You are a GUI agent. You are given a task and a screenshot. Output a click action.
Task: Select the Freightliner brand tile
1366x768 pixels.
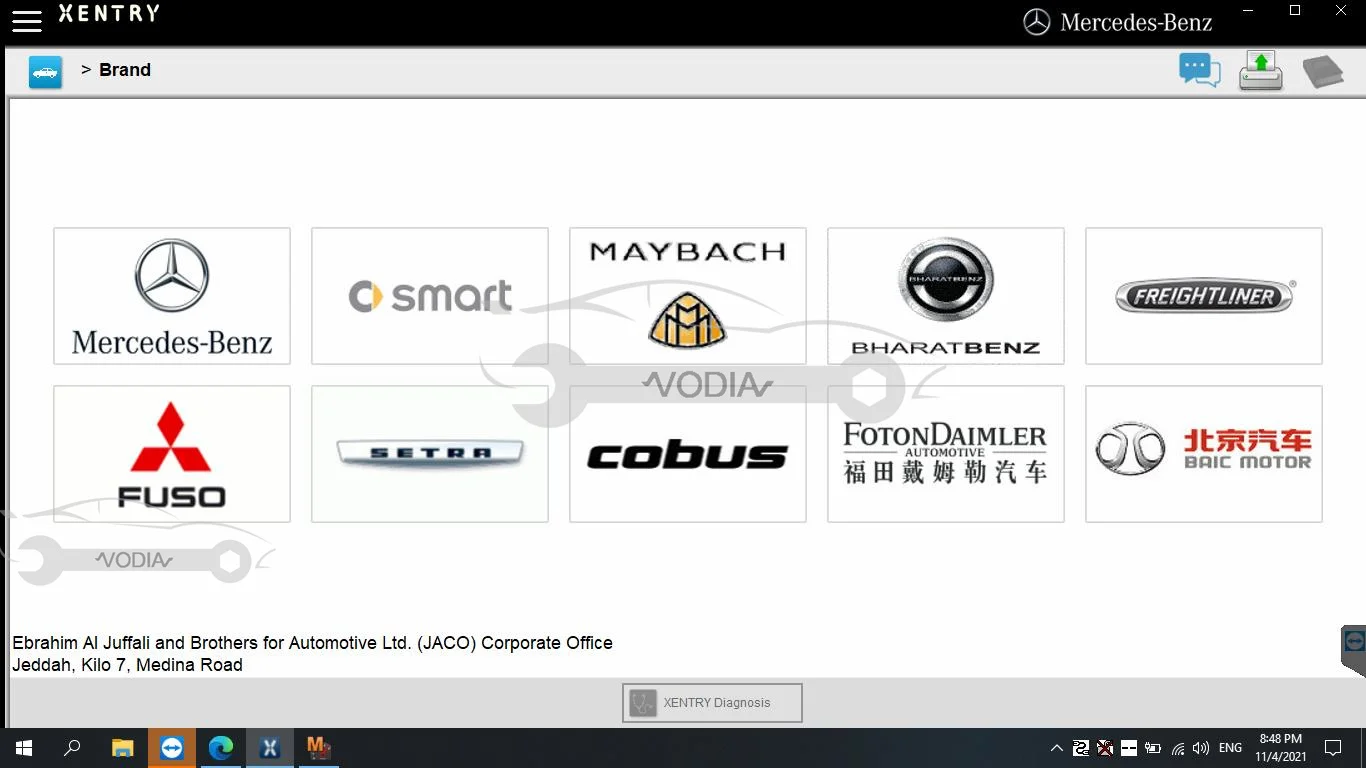pyautogui.click(x=1204, y=296)
